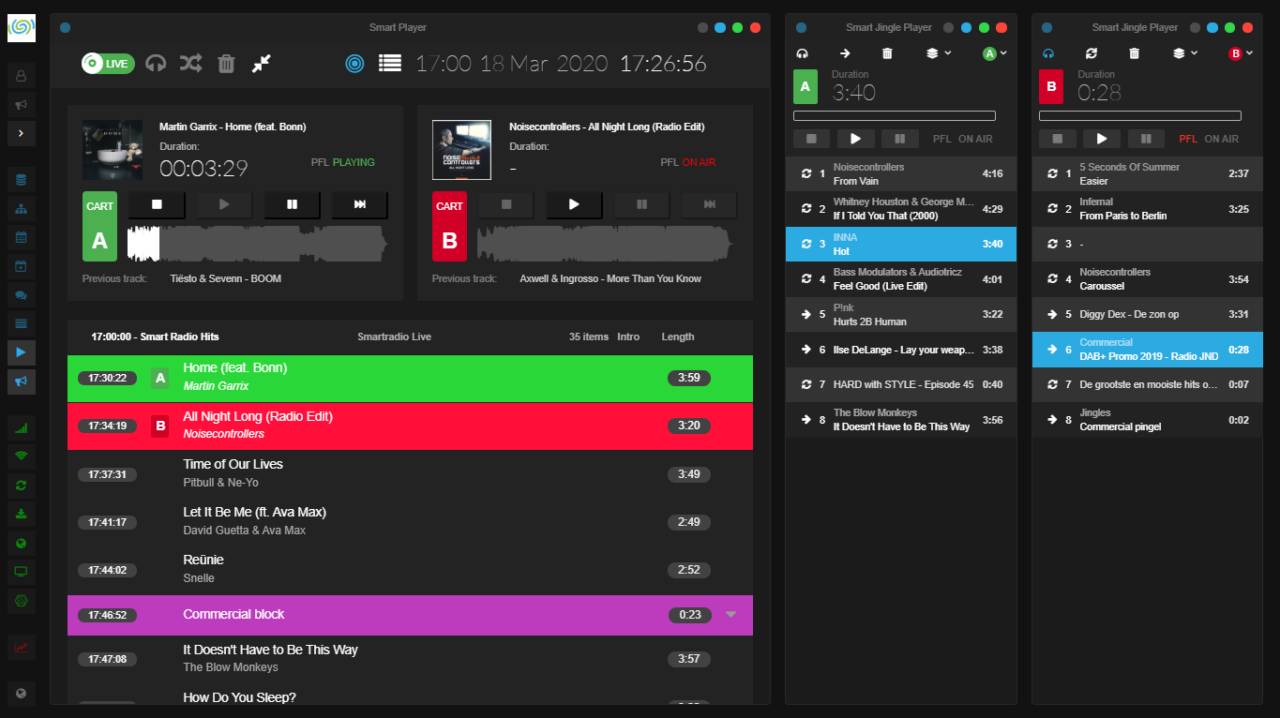Select the target locator icon near the time display

(x=354, y=62)
